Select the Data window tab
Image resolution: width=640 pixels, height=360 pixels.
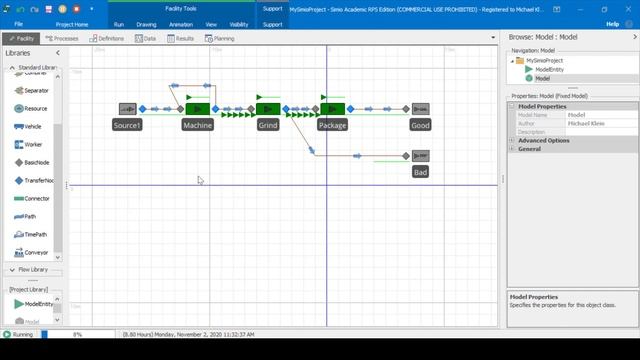coord(146,38)
